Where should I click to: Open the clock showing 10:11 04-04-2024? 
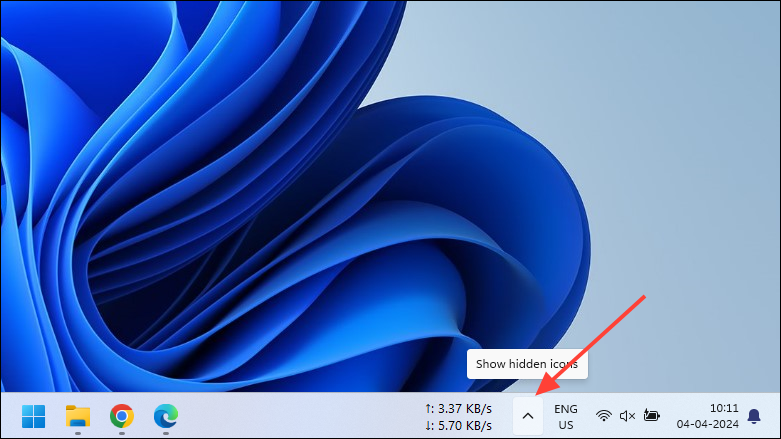[x=707, y=416]
